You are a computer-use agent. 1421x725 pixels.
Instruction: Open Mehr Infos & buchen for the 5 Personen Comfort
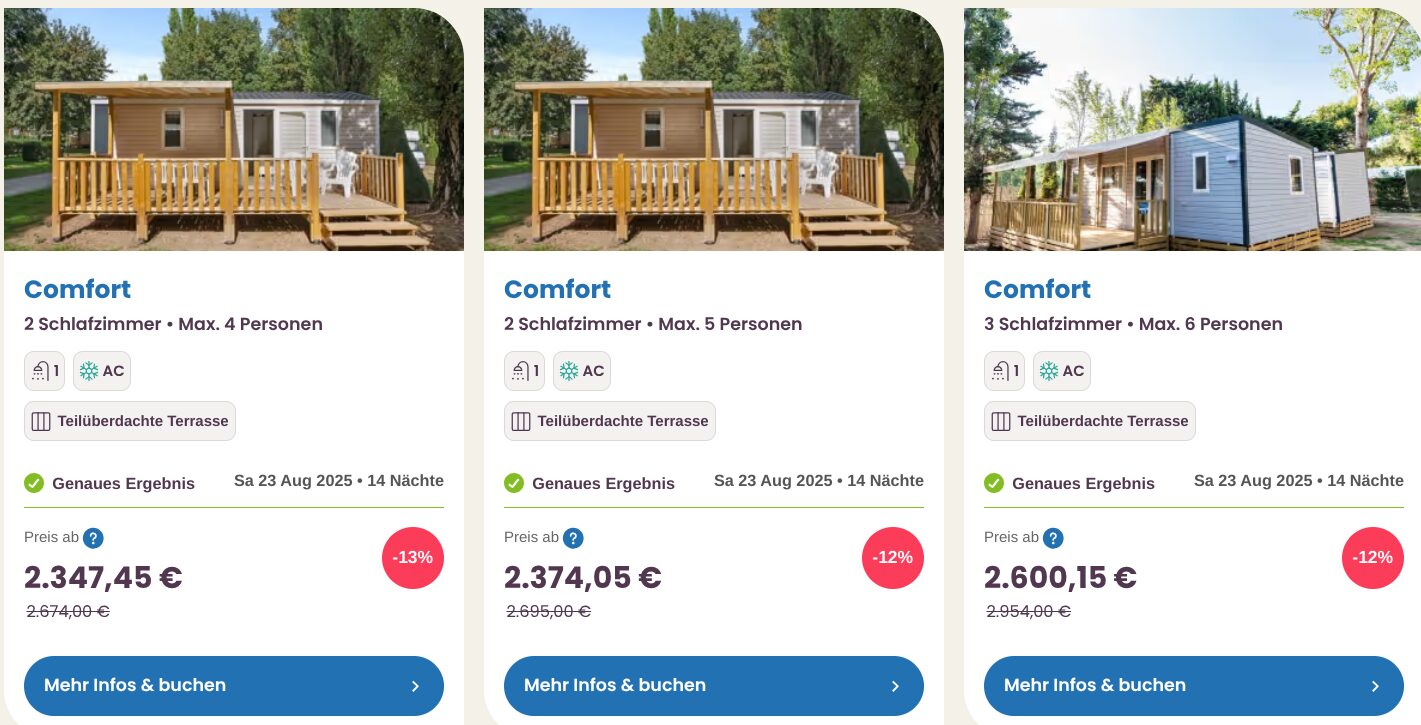coord(714,686)
